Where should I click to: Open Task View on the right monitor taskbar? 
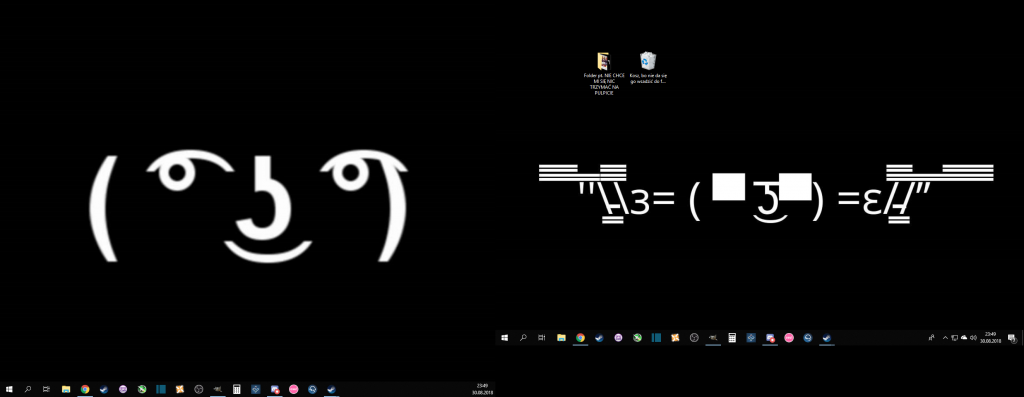[541, 338]
